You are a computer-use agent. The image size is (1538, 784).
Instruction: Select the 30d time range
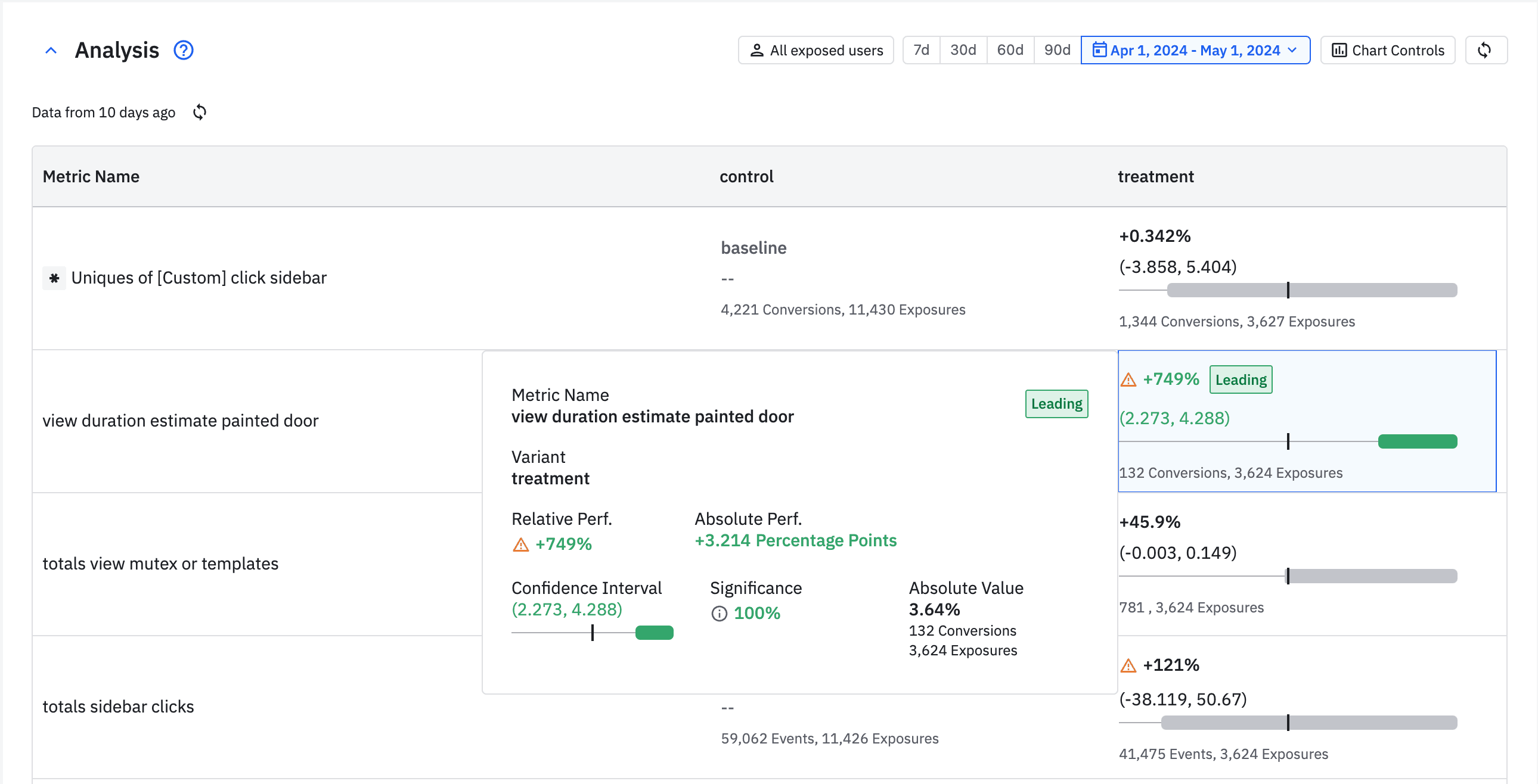pos(963,50)
